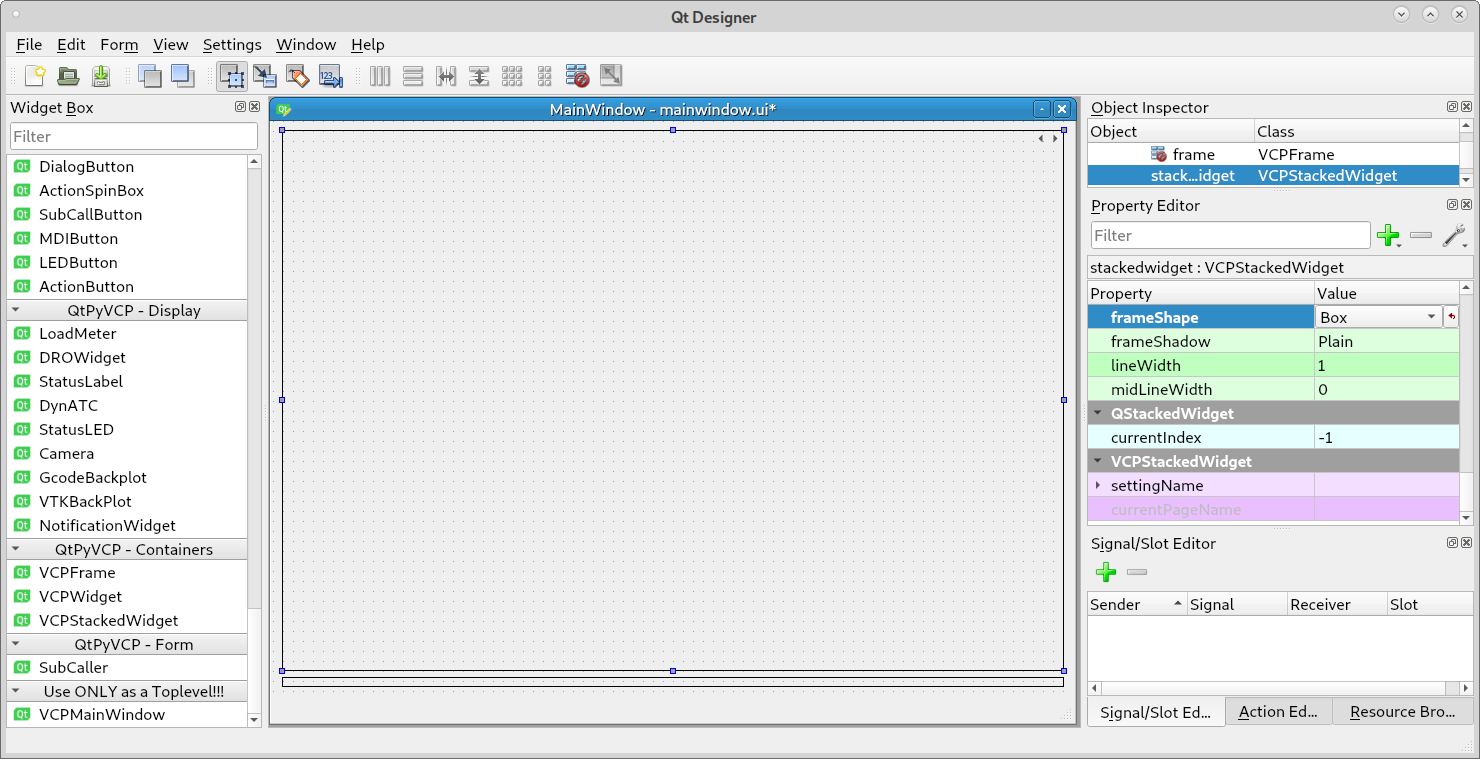Click the Send to Back icon

(x=149, y=75)
